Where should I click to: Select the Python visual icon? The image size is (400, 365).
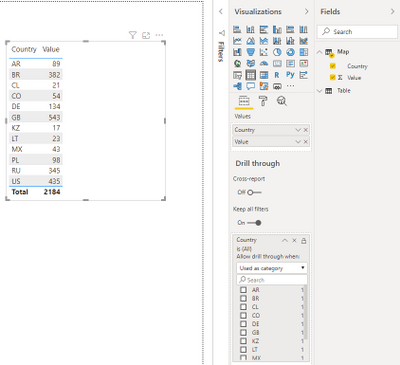click(290, 75)
